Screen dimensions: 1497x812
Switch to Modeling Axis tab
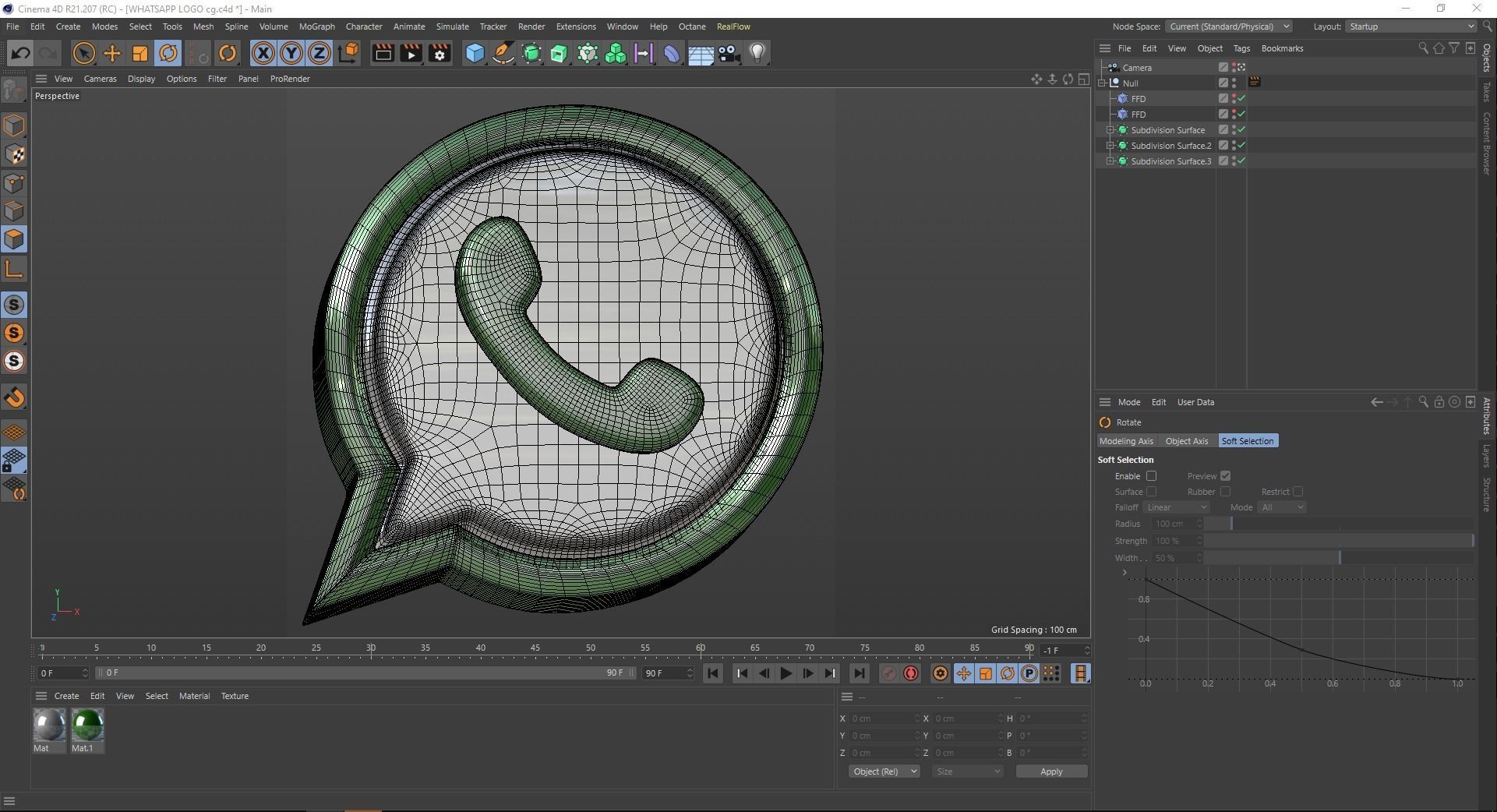[1126, 441]
